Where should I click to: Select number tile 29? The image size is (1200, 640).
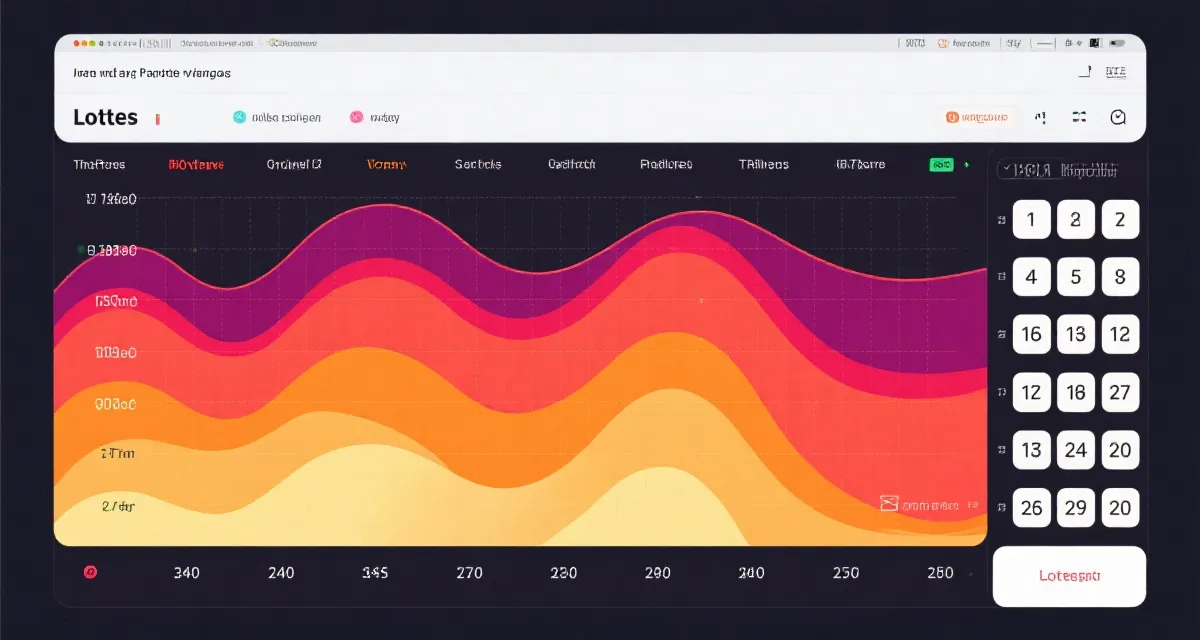coord(1076,508)
